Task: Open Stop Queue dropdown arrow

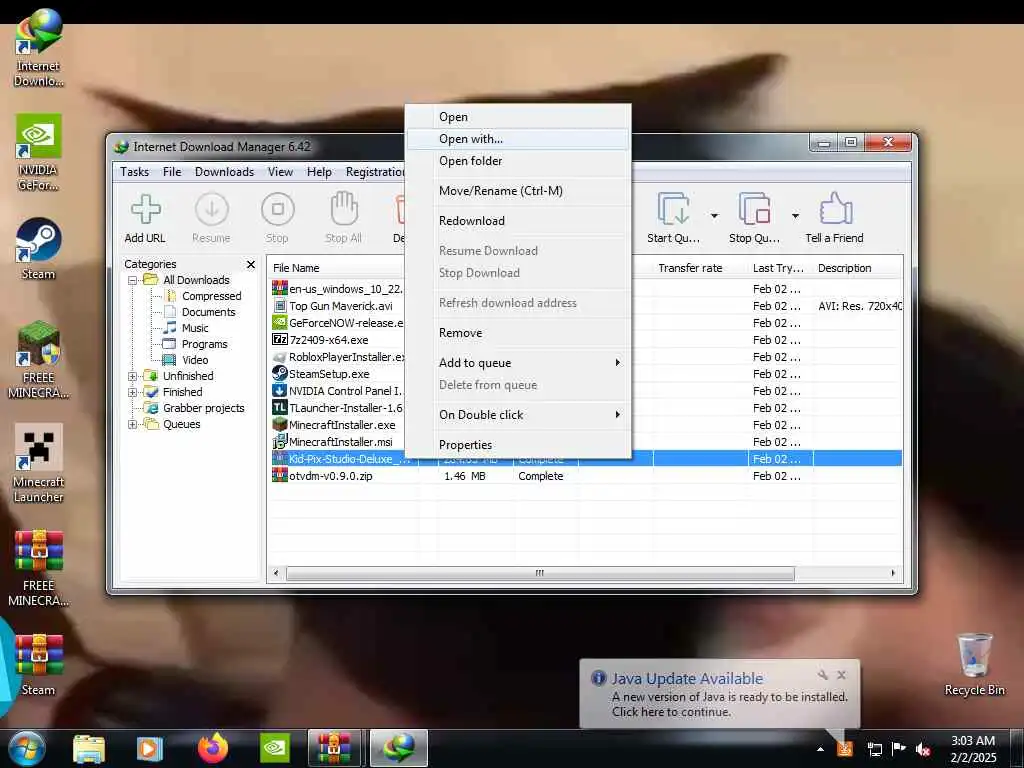Action: click(x=795, y=216)
